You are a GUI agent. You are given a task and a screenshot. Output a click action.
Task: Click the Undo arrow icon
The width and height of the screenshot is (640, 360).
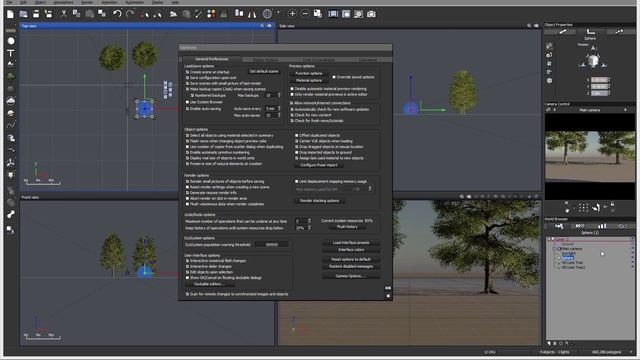click(x=117, y=14)
